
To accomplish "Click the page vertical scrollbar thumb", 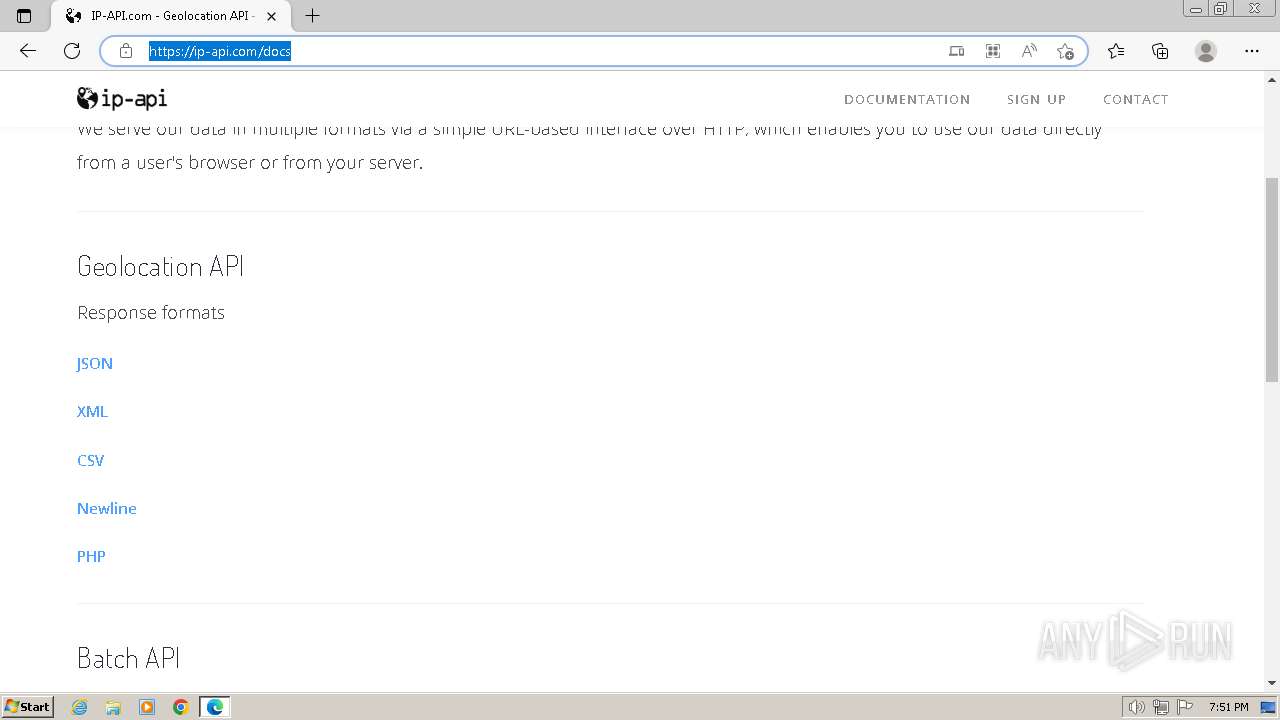I will point(1272,279).
